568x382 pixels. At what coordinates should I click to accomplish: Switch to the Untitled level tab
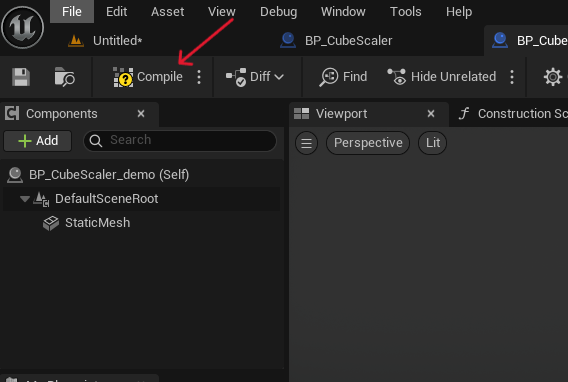[105, 41]
